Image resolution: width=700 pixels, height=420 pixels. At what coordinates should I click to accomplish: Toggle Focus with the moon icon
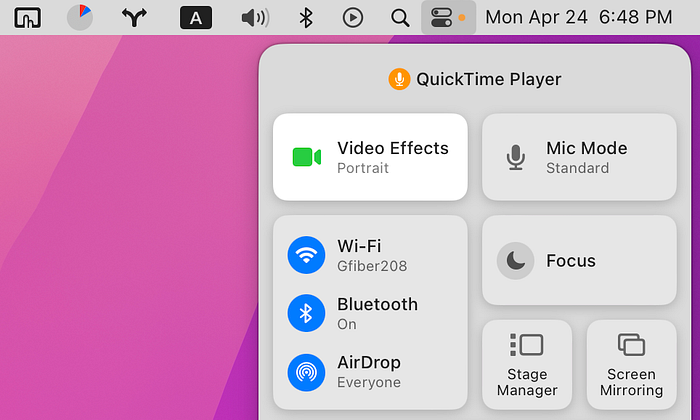coord(516,261)
